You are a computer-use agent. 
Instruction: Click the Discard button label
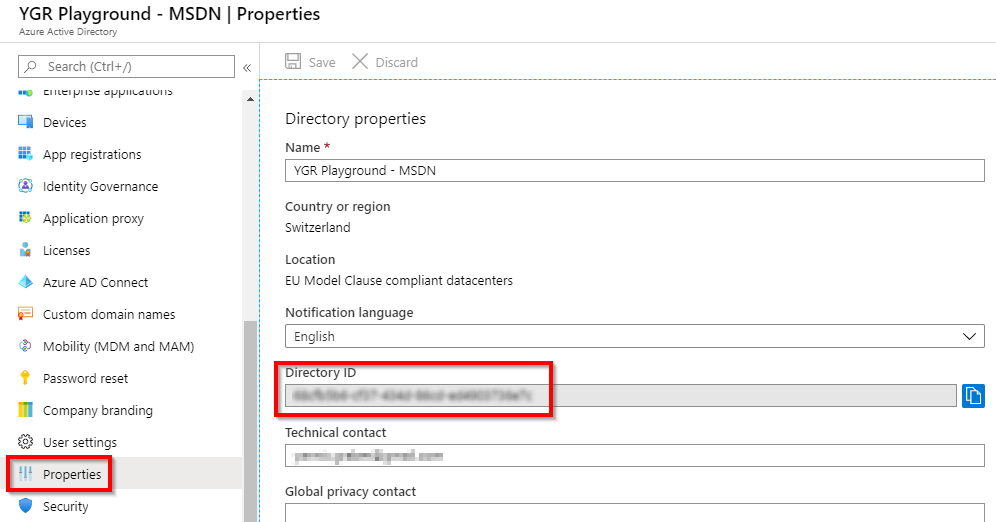coord(396,62)
